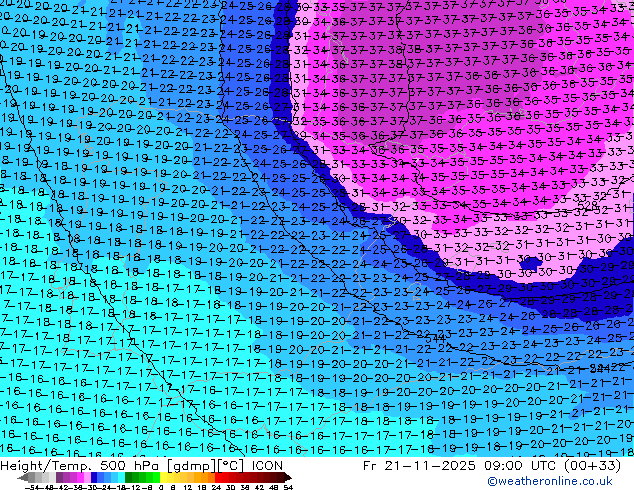Click the '-54' legend scale value
Image resolution: width=634 pixels, height=490 pixels.
pyautogui.click(x=34, y=487)
